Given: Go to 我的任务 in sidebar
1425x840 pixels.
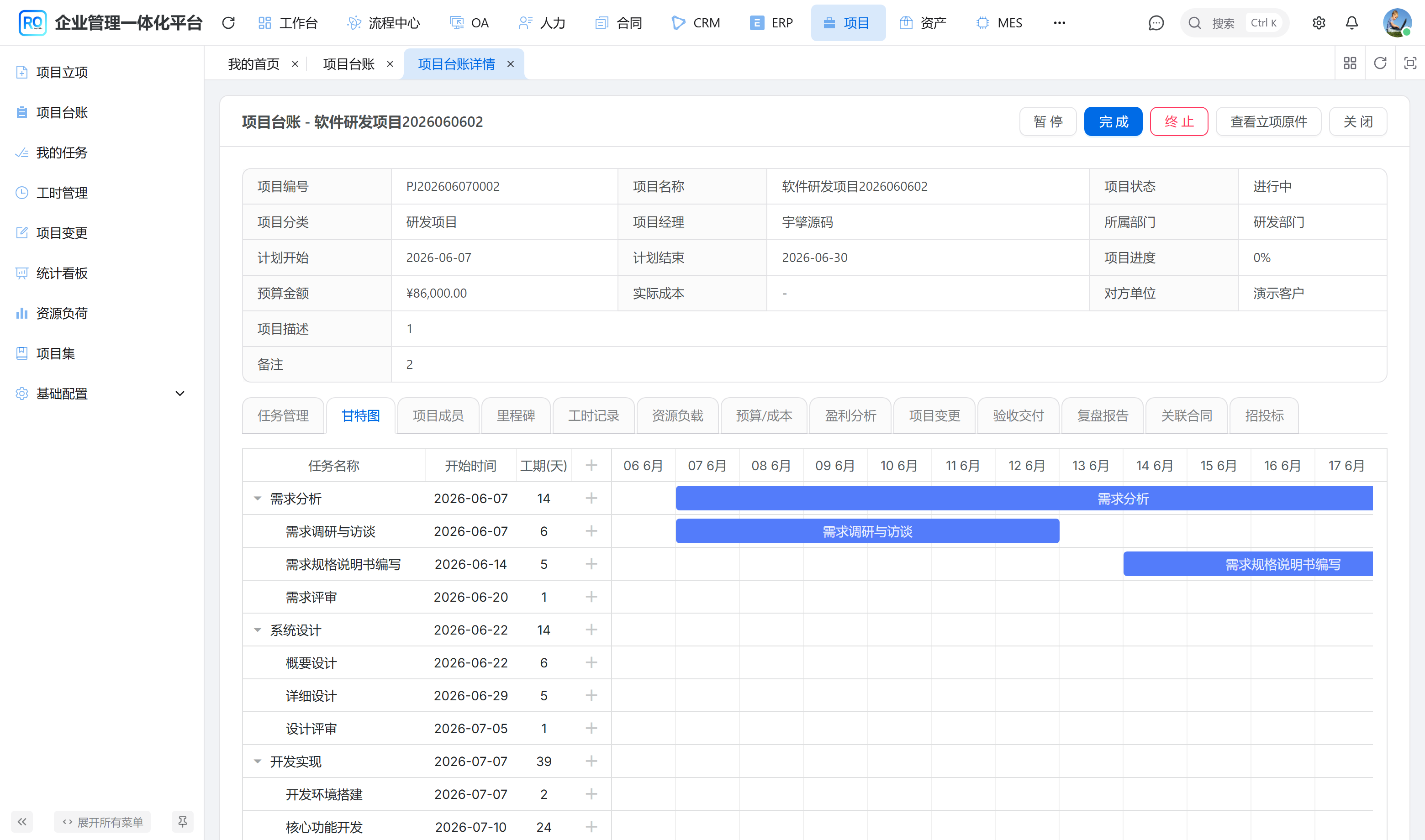Looking at the screenshot, I should [x=102, y=152].
